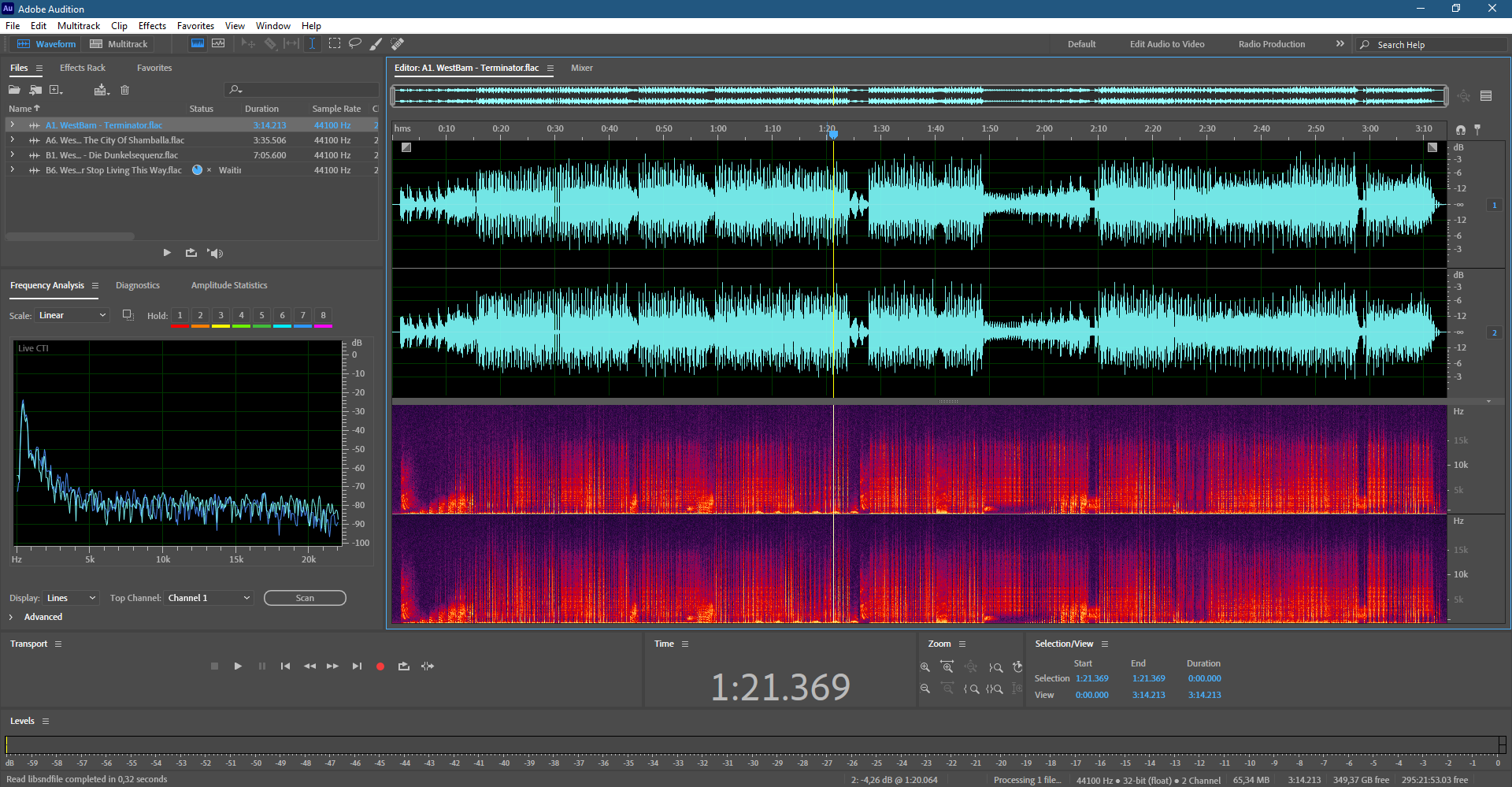Switch to the Effects Rack tab
This screenshot has height=787, width=1512.
click(x=83, y=68)
